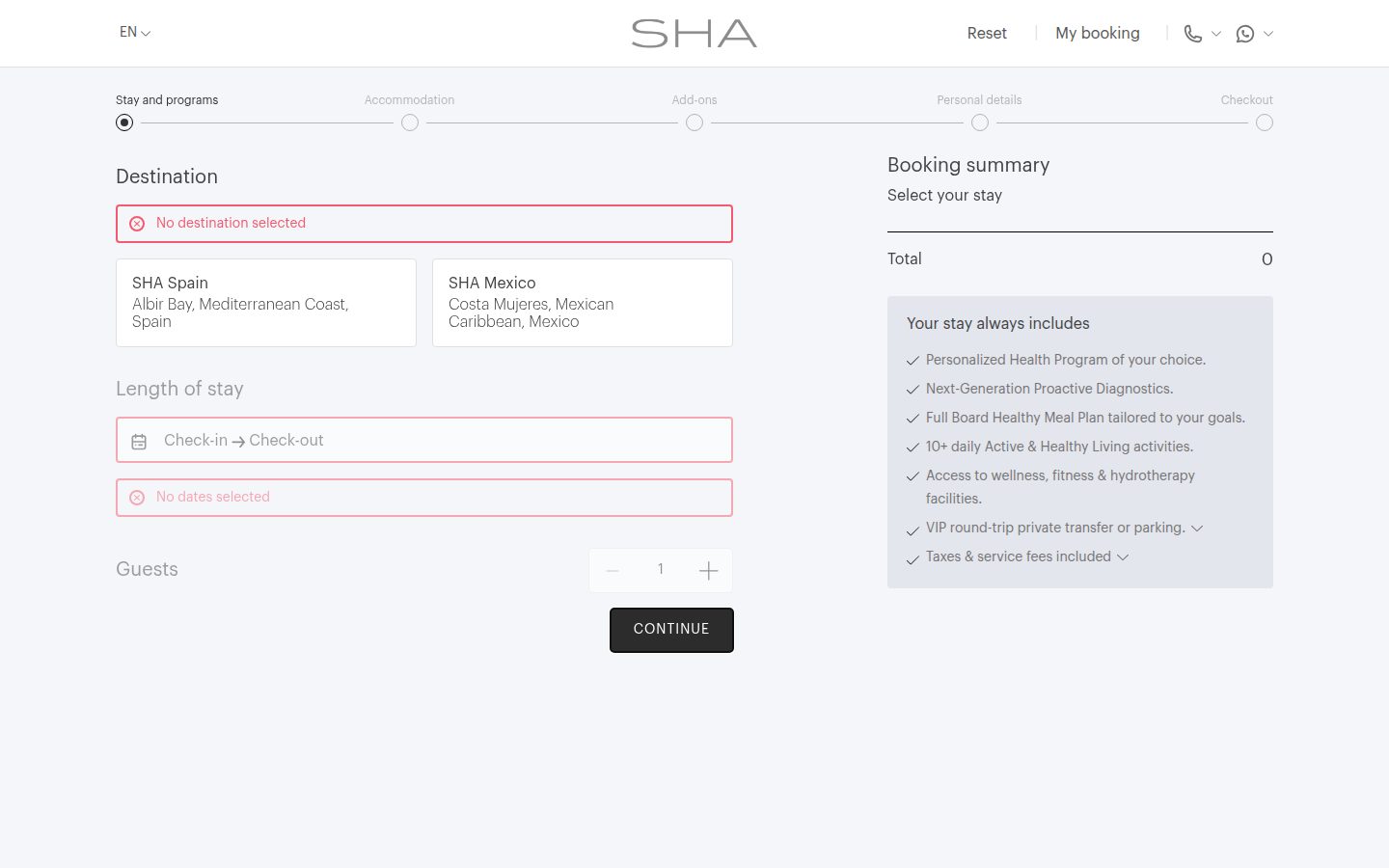Click the 'Length of stay' heading

[179, 389]
